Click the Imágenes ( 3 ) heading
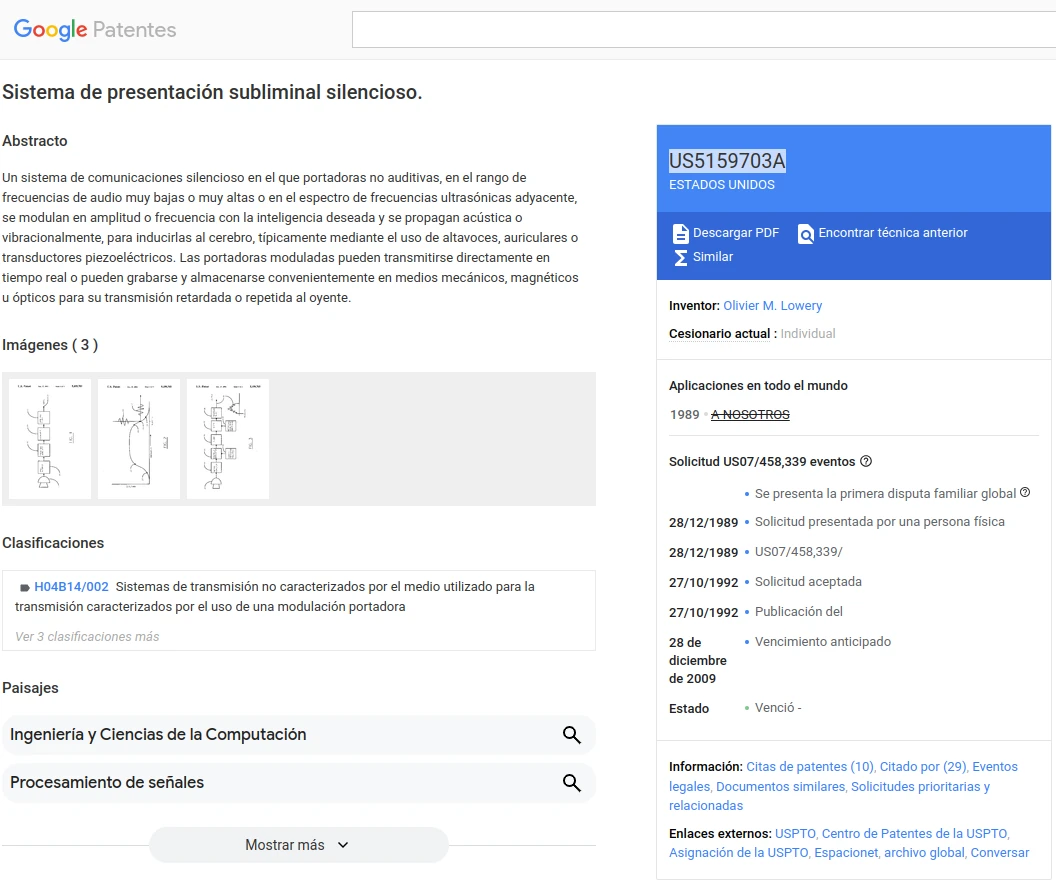The image size is (1056, 883). tap(50, 345)
